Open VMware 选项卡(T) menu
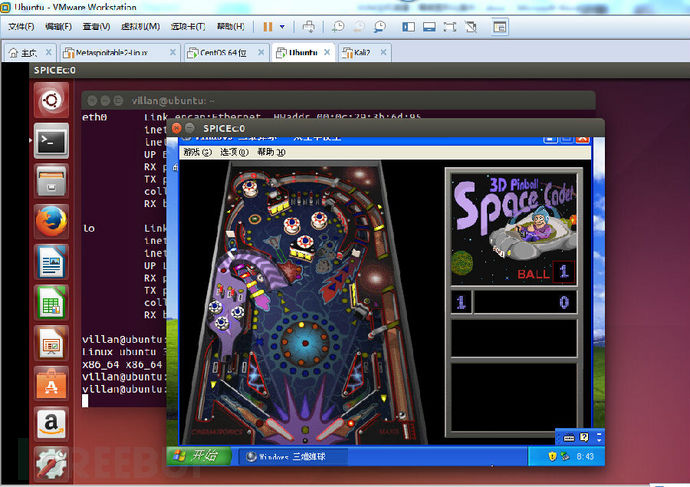The width and height of the screenshot is (690, 487). pos(188,27)
